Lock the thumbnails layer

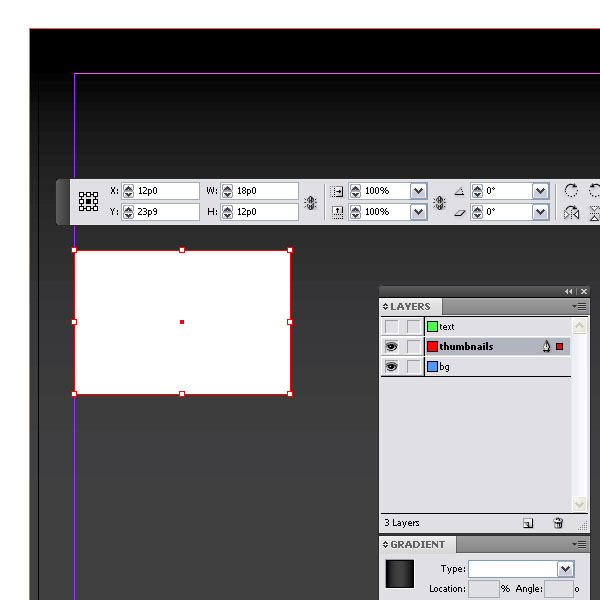click(413, 347)
